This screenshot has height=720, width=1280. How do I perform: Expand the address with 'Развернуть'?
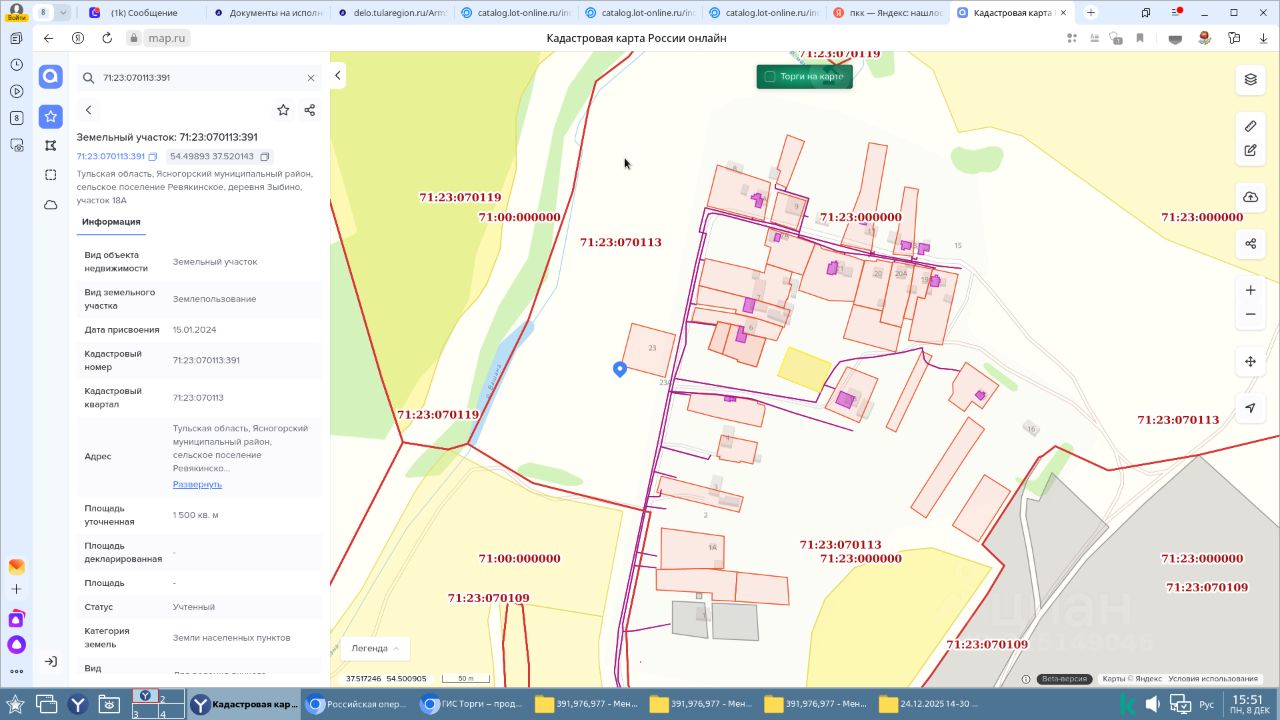coord(197,484)
